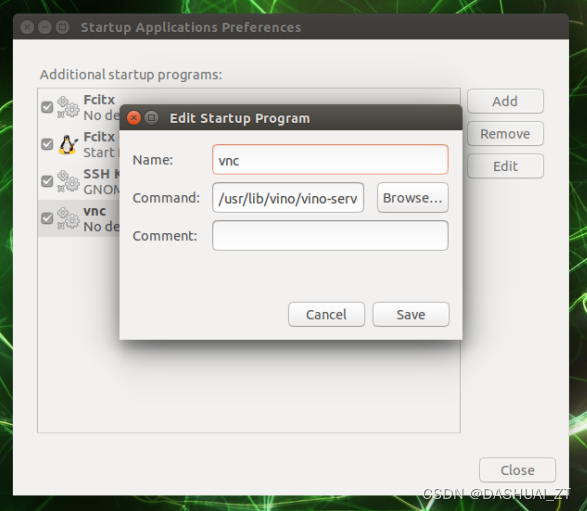Screen dimensions: 587x511
Task: Click the Name field containing vnc
Action: pyautogui.click(x=330, y=160)
